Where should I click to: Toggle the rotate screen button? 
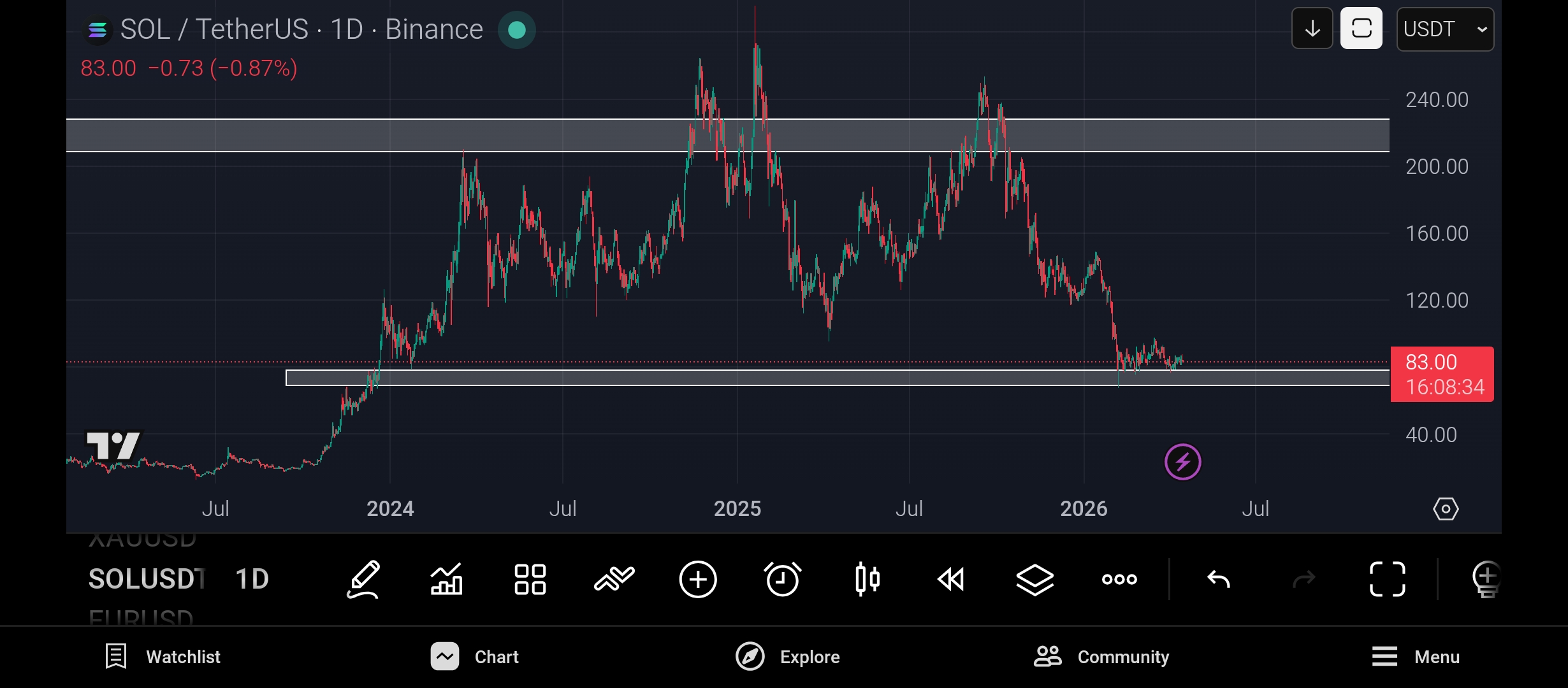[x=1361, y=29]
